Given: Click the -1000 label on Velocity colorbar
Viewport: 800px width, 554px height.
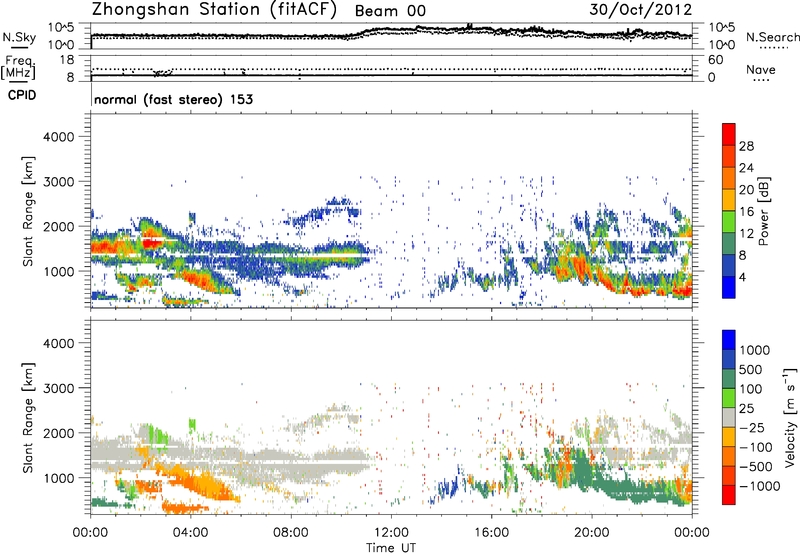Looking at the screenshot, I should click(759, 486).
